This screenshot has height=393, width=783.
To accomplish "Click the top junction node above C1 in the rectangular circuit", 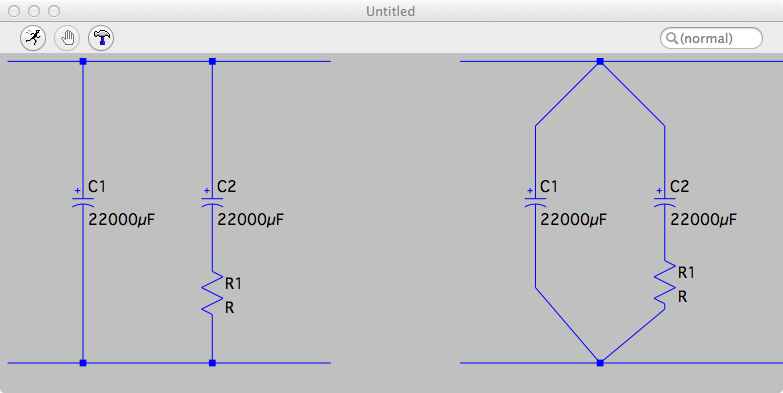I will click(83, 61).
